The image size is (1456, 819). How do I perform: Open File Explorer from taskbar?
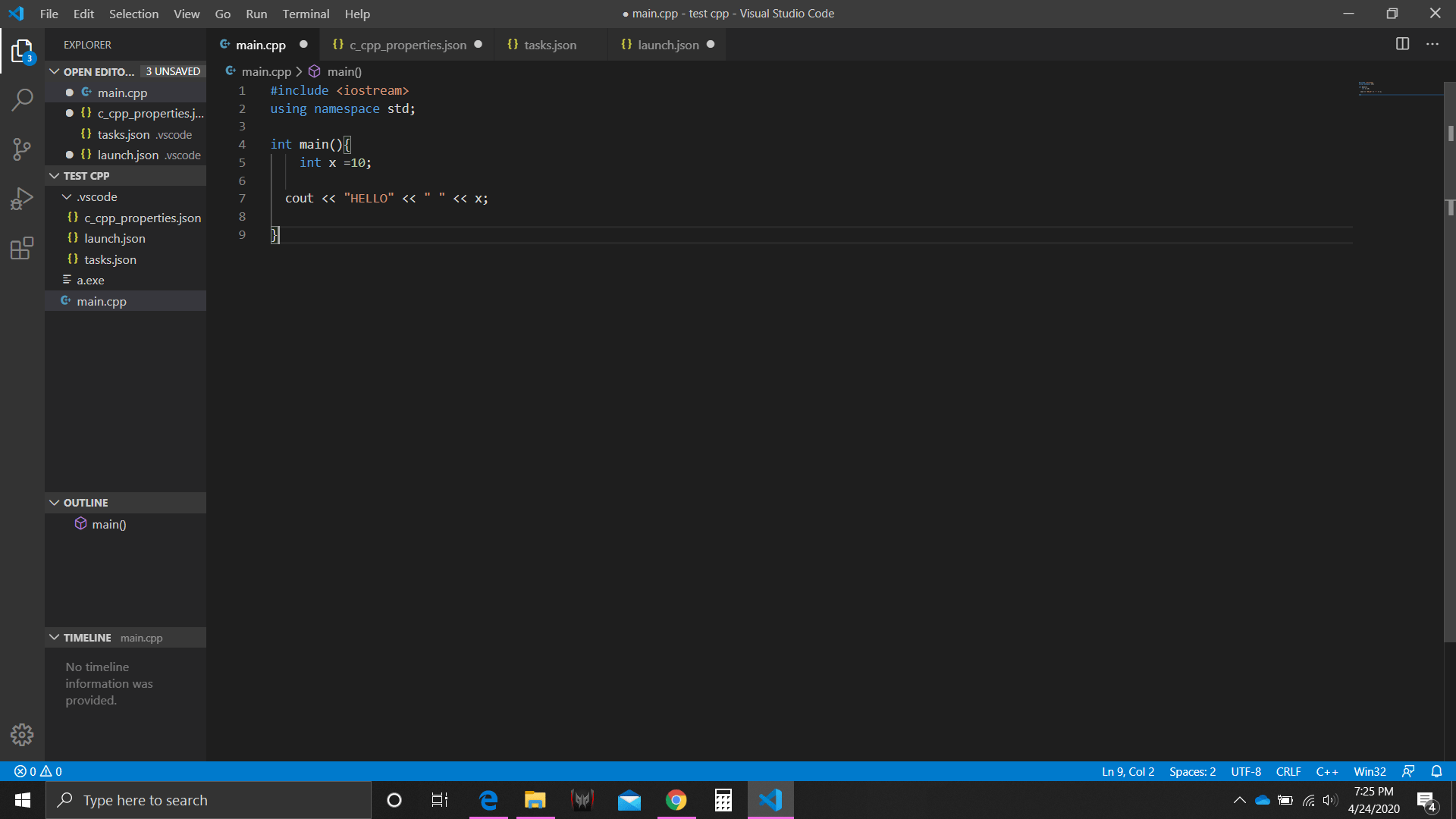coord(535,800)
